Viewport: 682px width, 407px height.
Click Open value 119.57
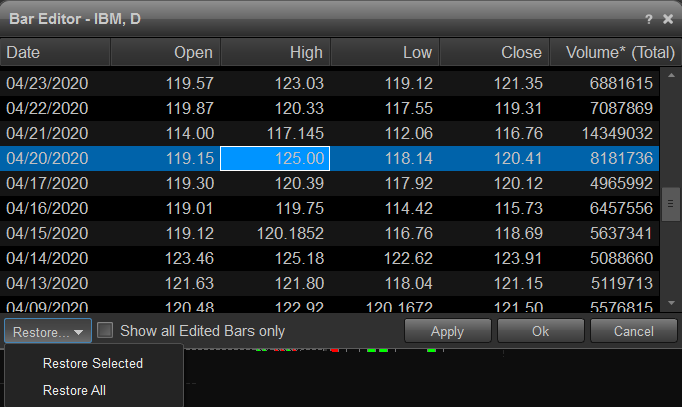pyautogui.click(x=190, y=83)
